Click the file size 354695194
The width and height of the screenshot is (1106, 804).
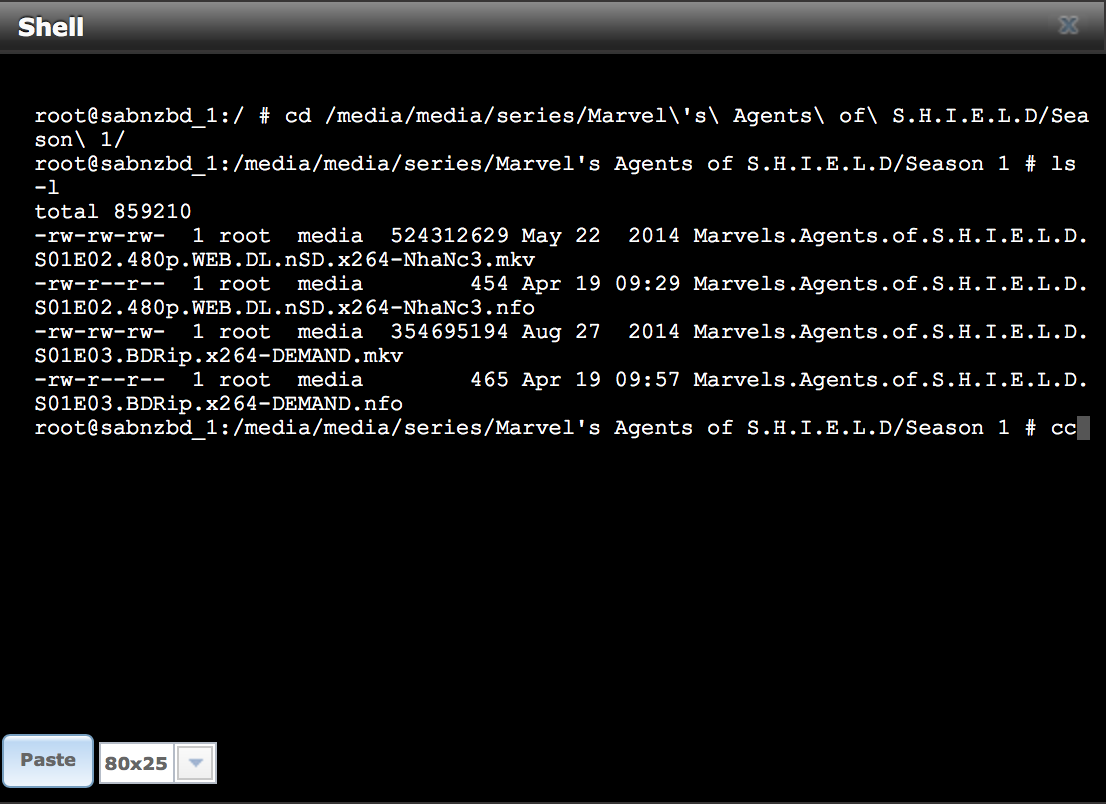click(449, 331)
